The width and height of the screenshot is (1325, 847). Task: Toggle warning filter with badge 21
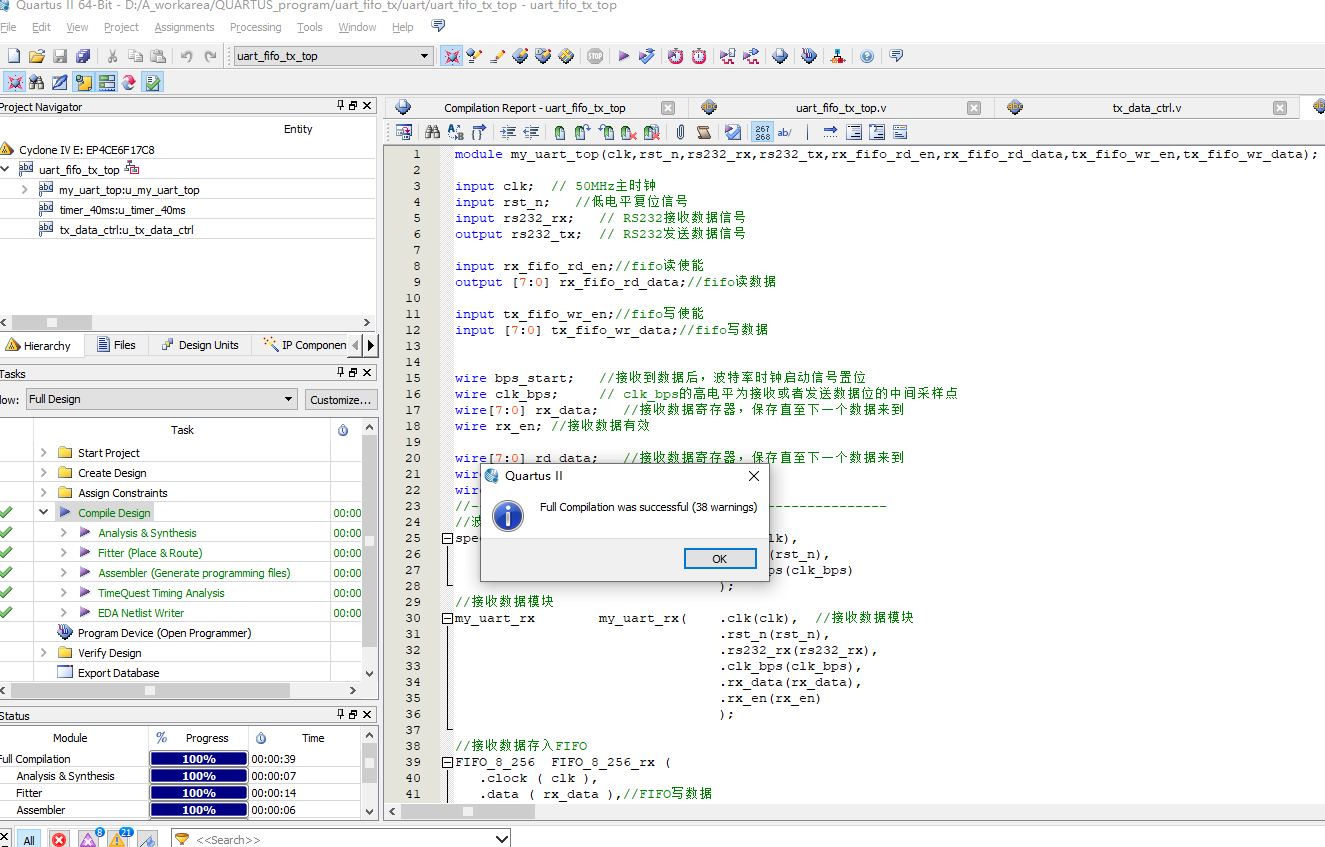(119, 839)
